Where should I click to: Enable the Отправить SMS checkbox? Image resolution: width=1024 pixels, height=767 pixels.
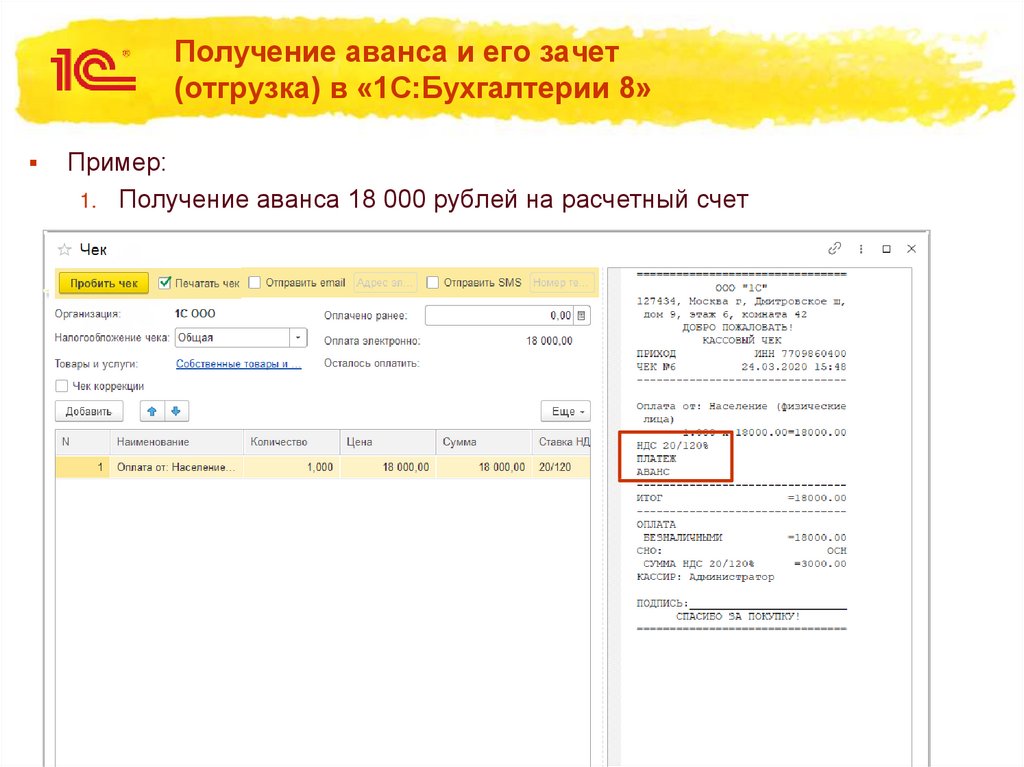point(432,282)
